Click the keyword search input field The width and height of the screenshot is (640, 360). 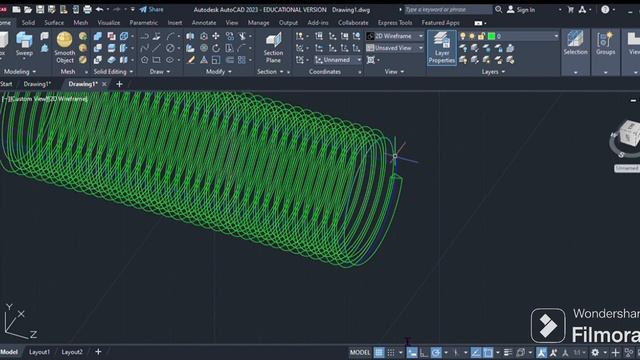[x=448, y=9]
